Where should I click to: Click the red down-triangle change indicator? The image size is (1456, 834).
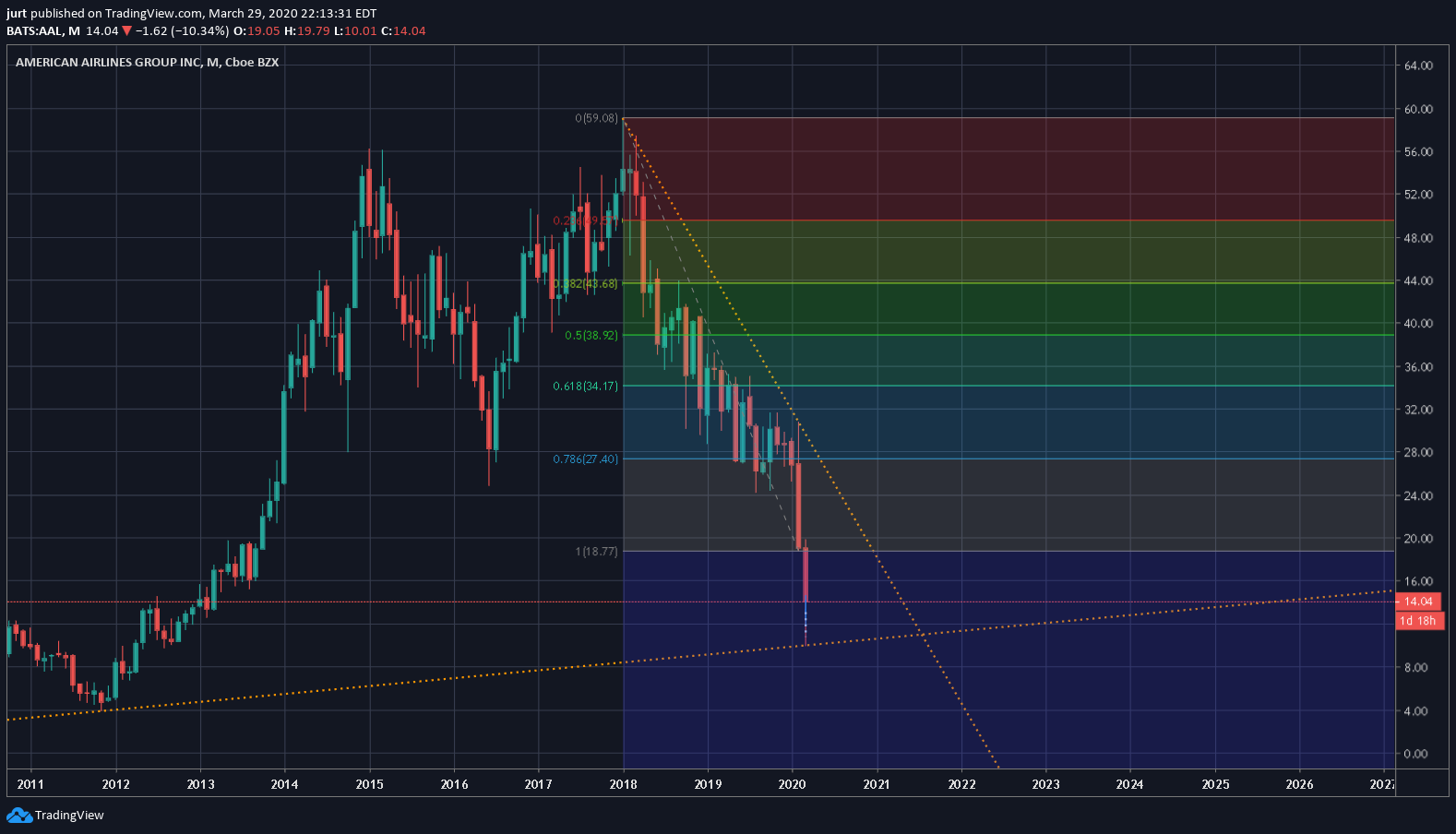(127, 30)
